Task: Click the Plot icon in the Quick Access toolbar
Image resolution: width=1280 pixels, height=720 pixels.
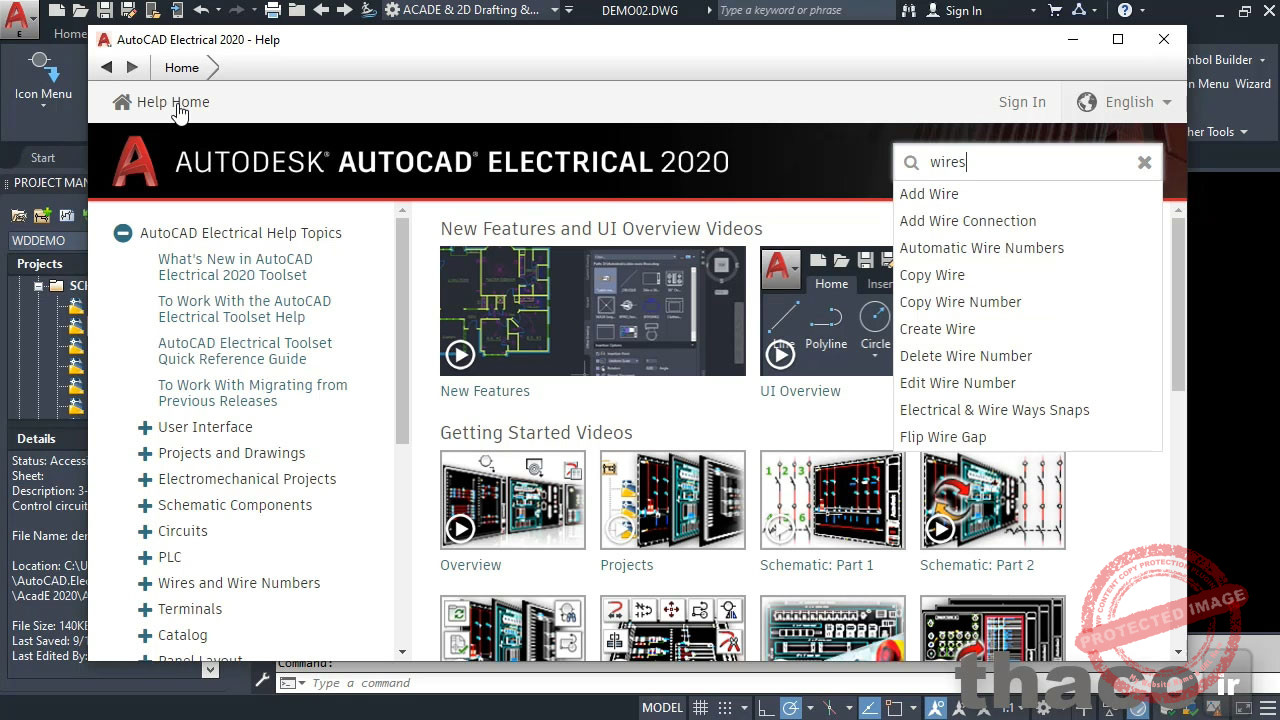Action: [x=274, y=10]
